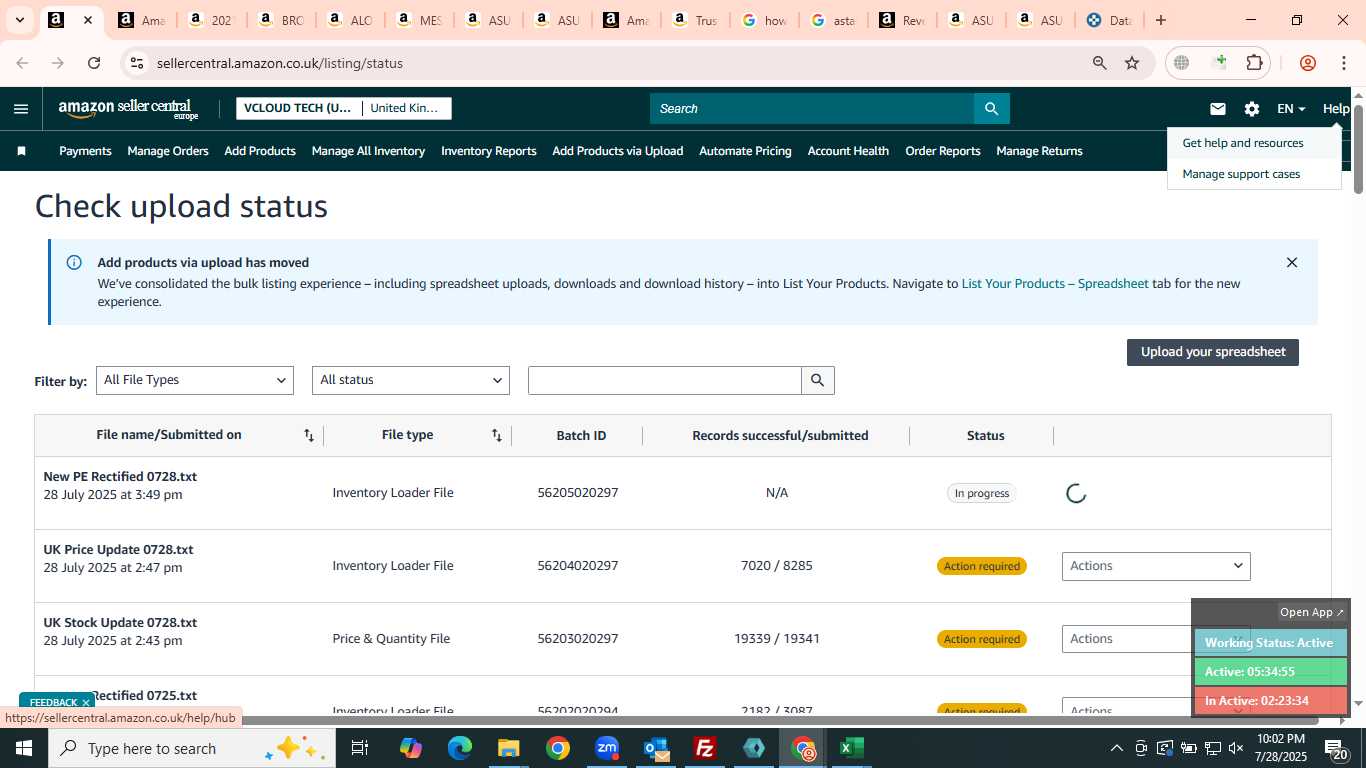Screen dimensions: 1366x768
Task: Dismiss the info banner with X
Action: point(1291,262)
